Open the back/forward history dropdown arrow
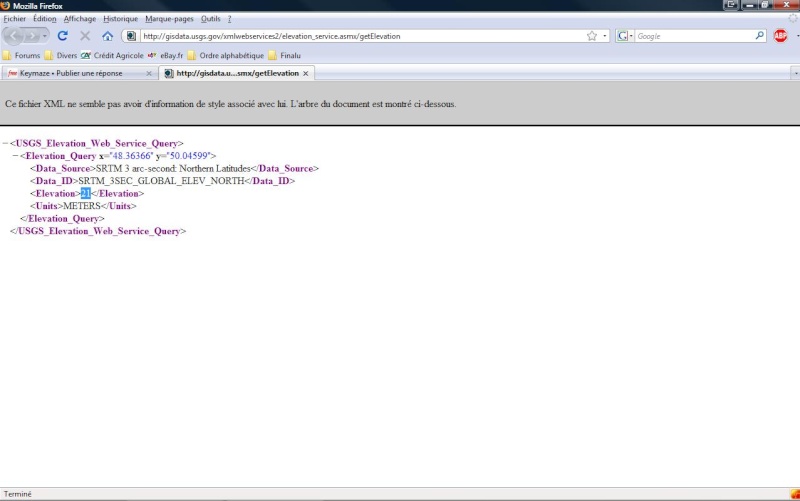This screenshot has height=501, width=800. point(45,36)
